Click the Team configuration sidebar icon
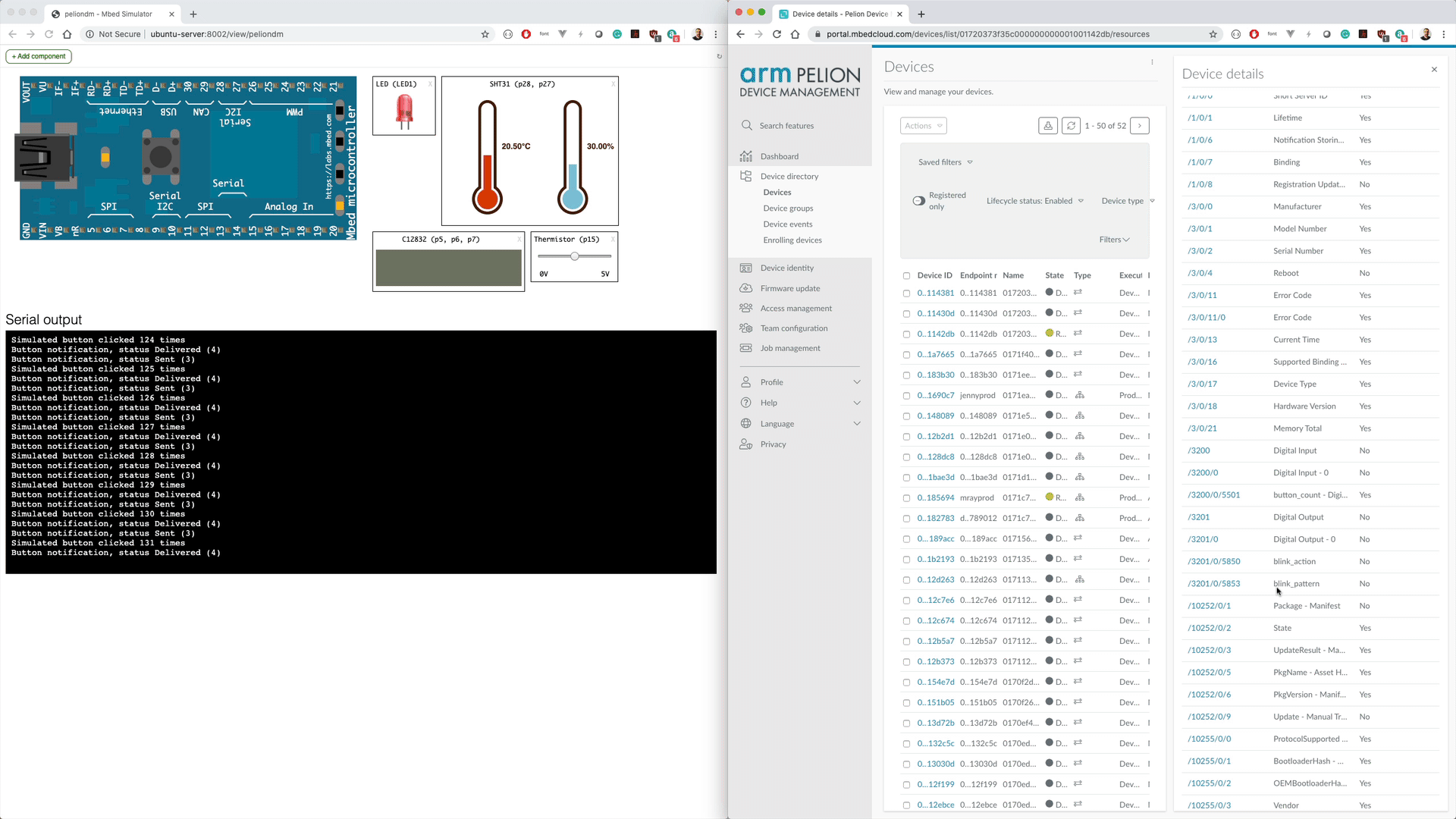1456x819 pixels. point(746,328)
